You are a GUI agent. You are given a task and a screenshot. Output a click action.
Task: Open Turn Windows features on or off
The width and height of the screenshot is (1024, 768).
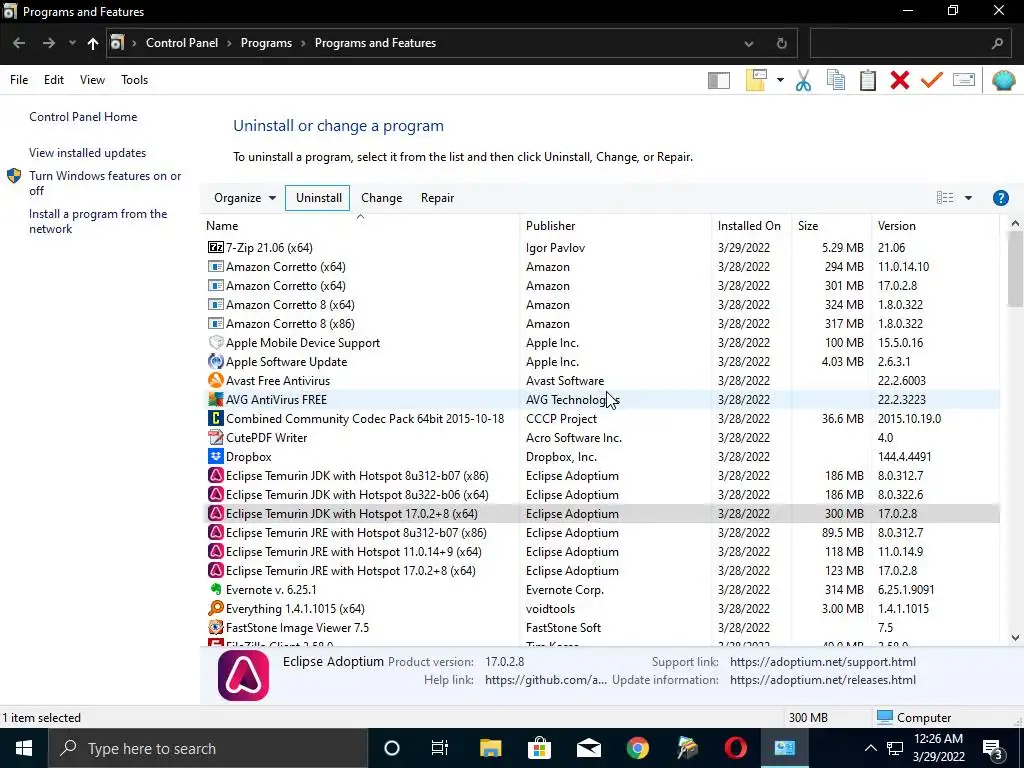[x=104, y=183]
